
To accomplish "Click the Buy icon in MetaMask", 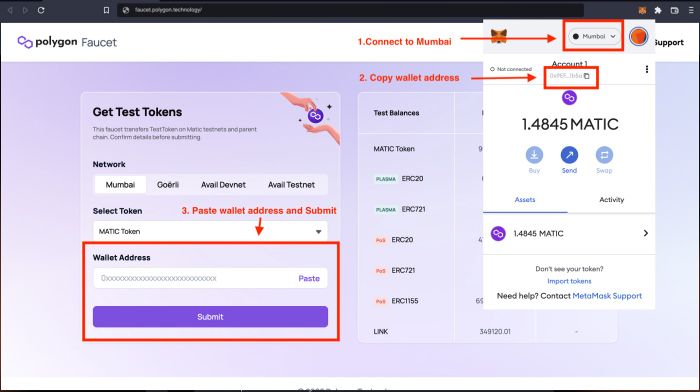I will point(534,155).
